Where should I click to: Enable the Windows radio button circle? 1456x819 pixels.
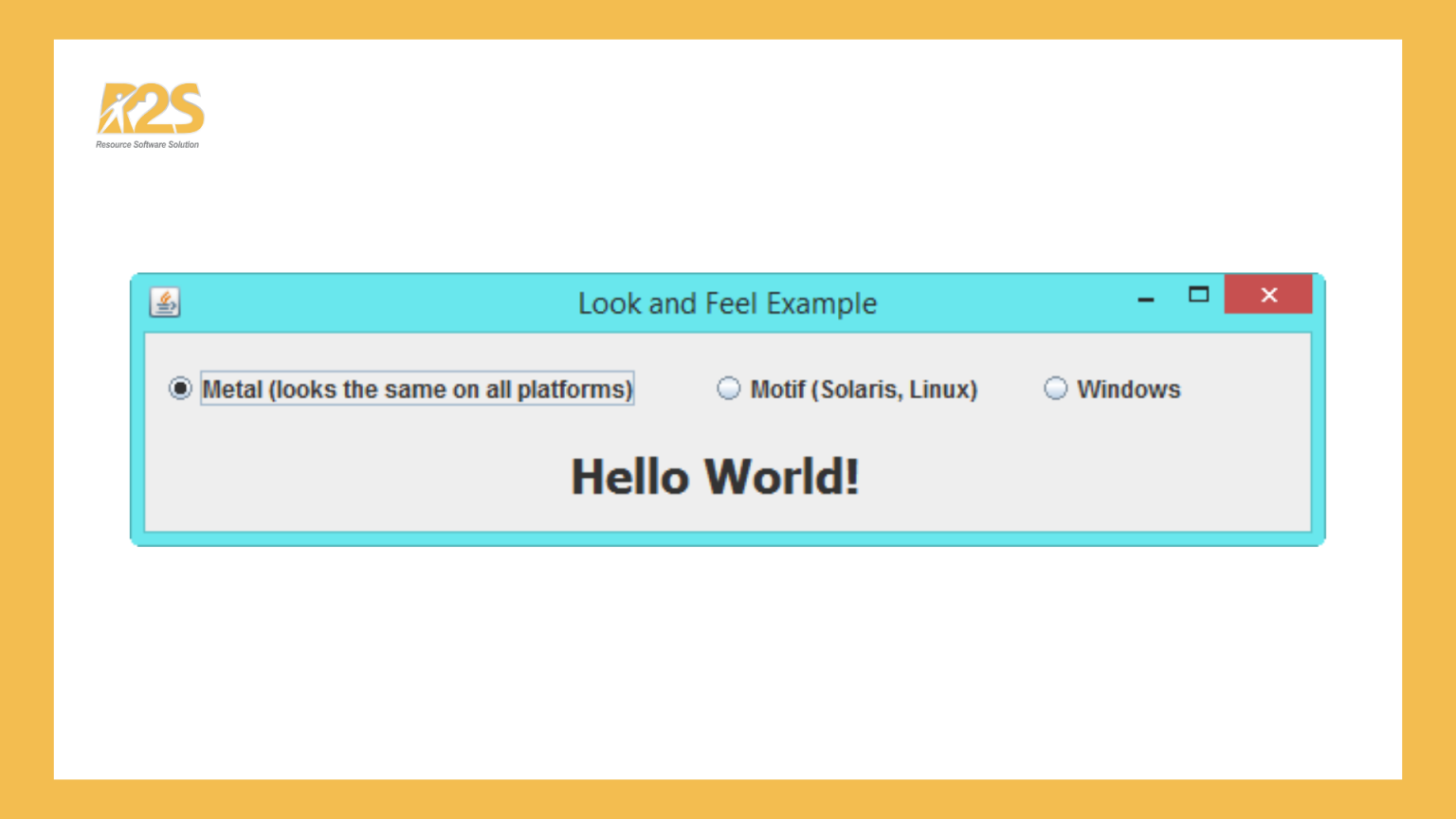pyautogui.click(x=1055, y=389)
